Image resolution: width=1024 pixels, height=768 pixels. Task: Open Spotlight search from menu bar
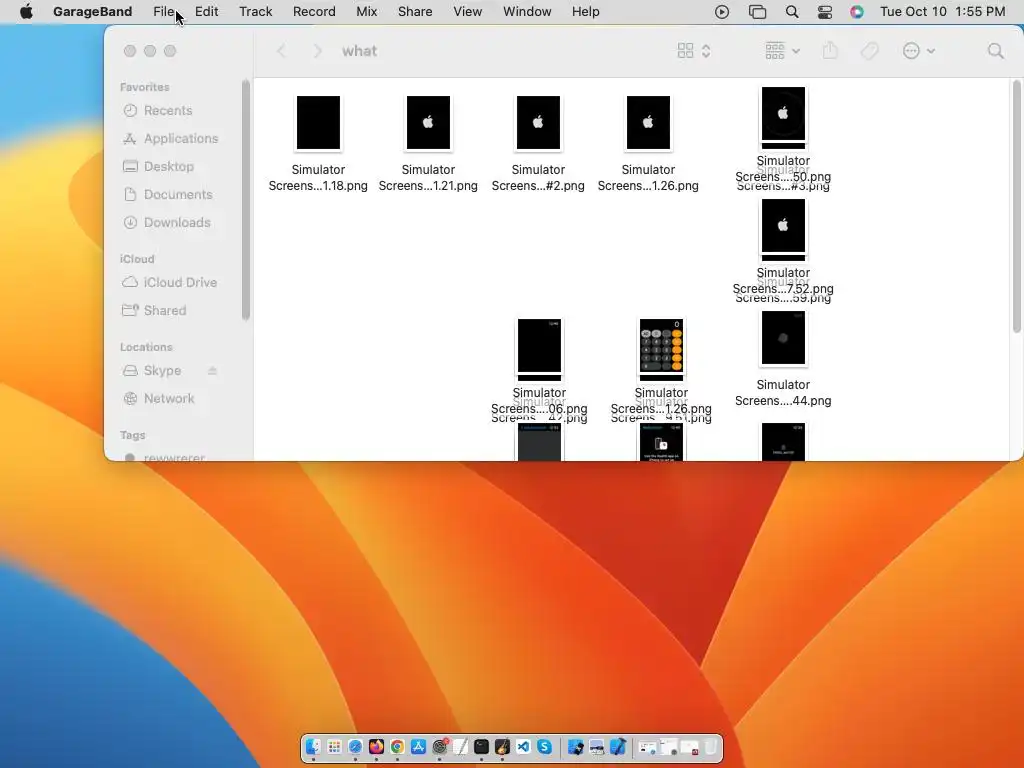[x=792, y=12]
